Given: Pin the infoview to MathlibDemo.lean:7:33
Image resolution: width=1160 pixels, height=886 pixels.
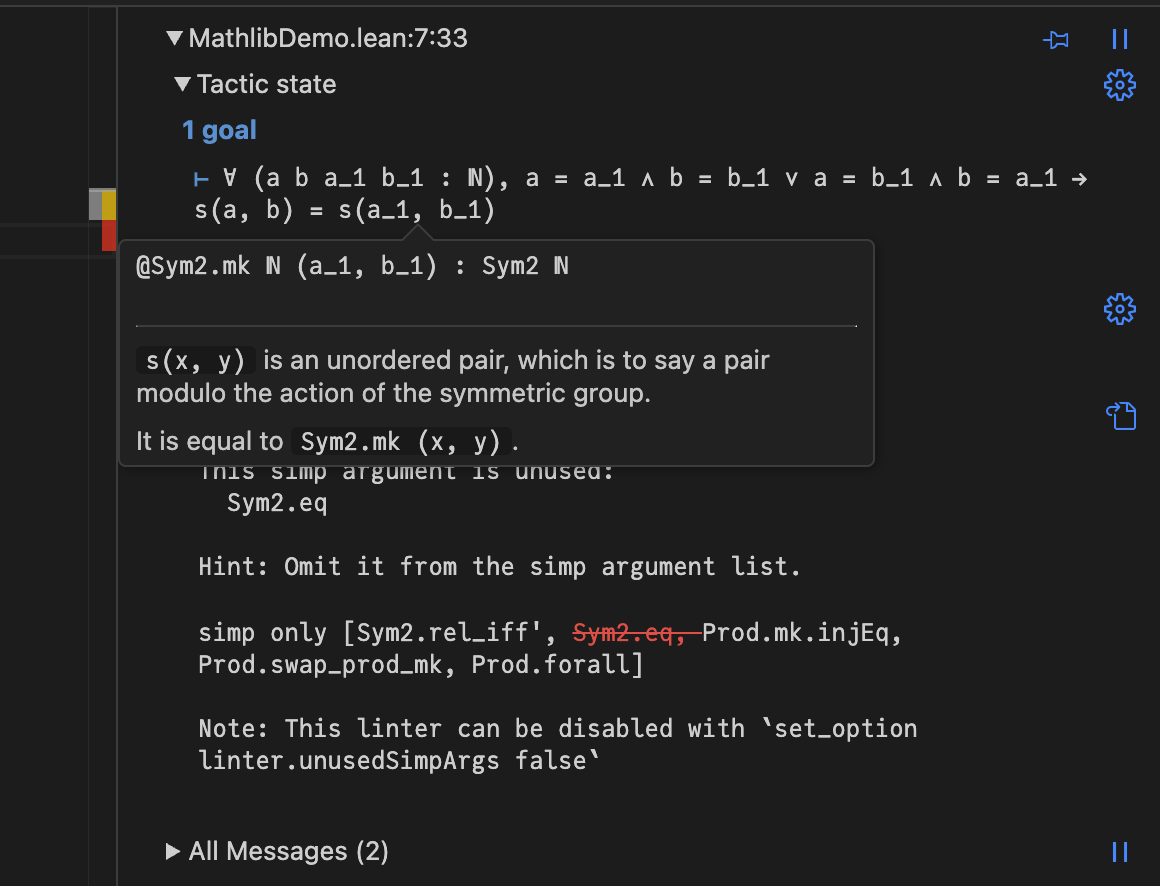Looking at the screenshot, I should click(1056, 40).
